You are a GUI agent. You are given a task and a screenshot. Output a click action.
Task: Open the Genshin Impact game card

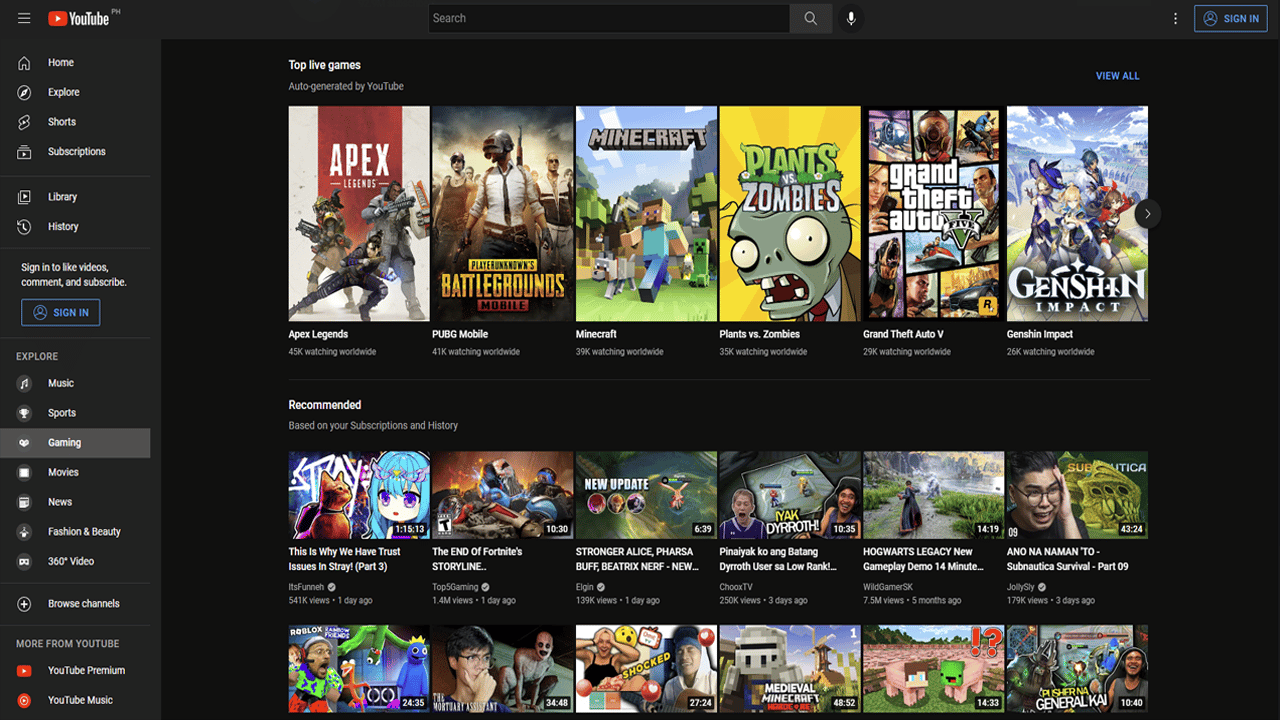(x=1077, y=213)
